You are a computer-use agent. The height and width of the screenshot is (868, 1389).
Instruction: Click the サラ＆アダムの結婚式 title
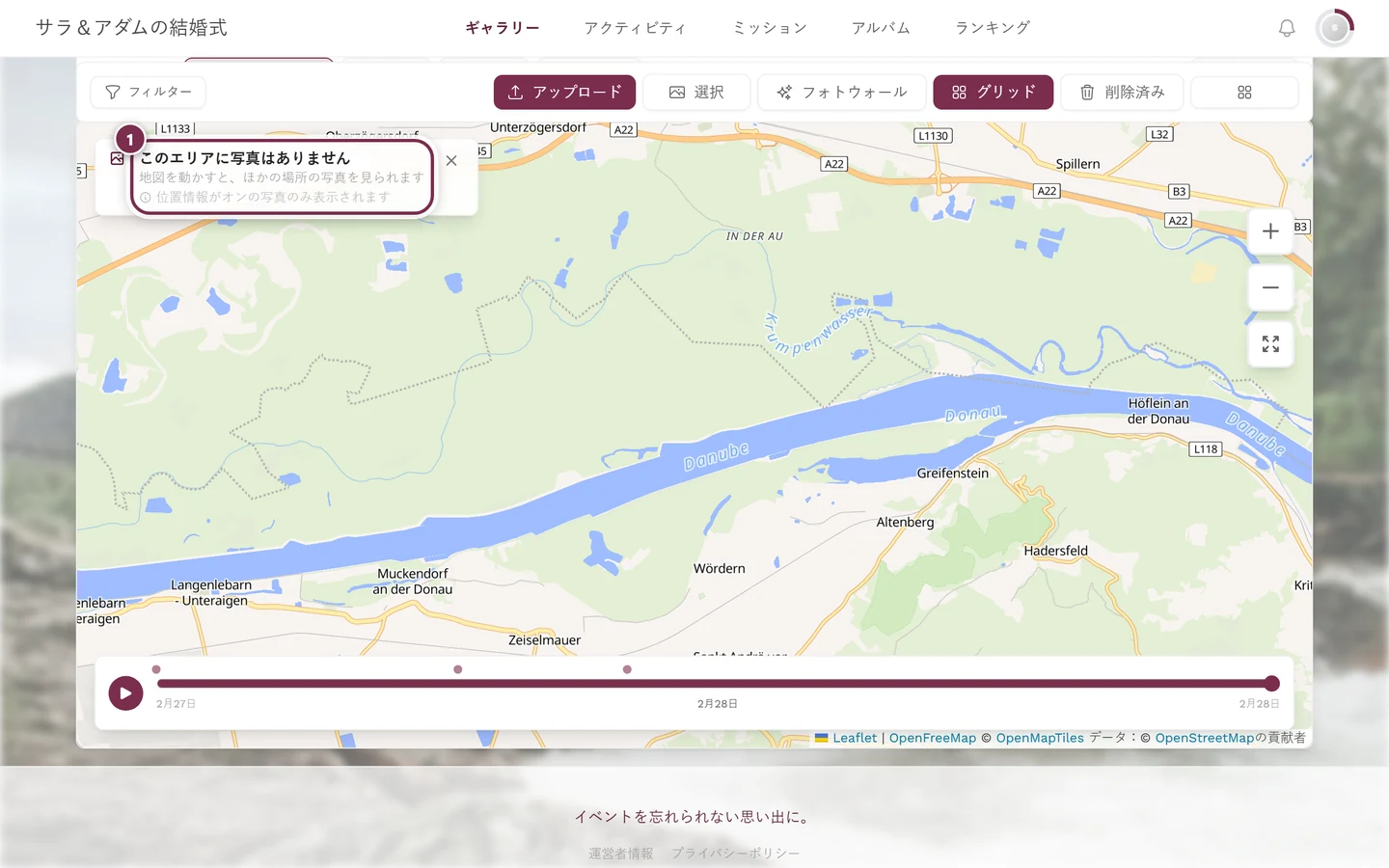[131, 28]
